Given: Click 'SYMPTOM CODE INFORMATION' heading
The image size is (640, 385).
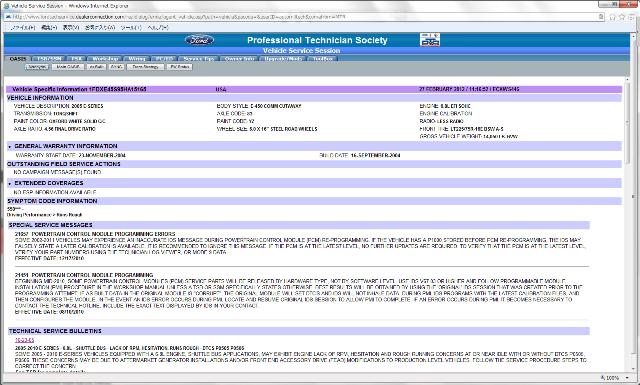Looking at the screenshot, I should coord(52,201).
